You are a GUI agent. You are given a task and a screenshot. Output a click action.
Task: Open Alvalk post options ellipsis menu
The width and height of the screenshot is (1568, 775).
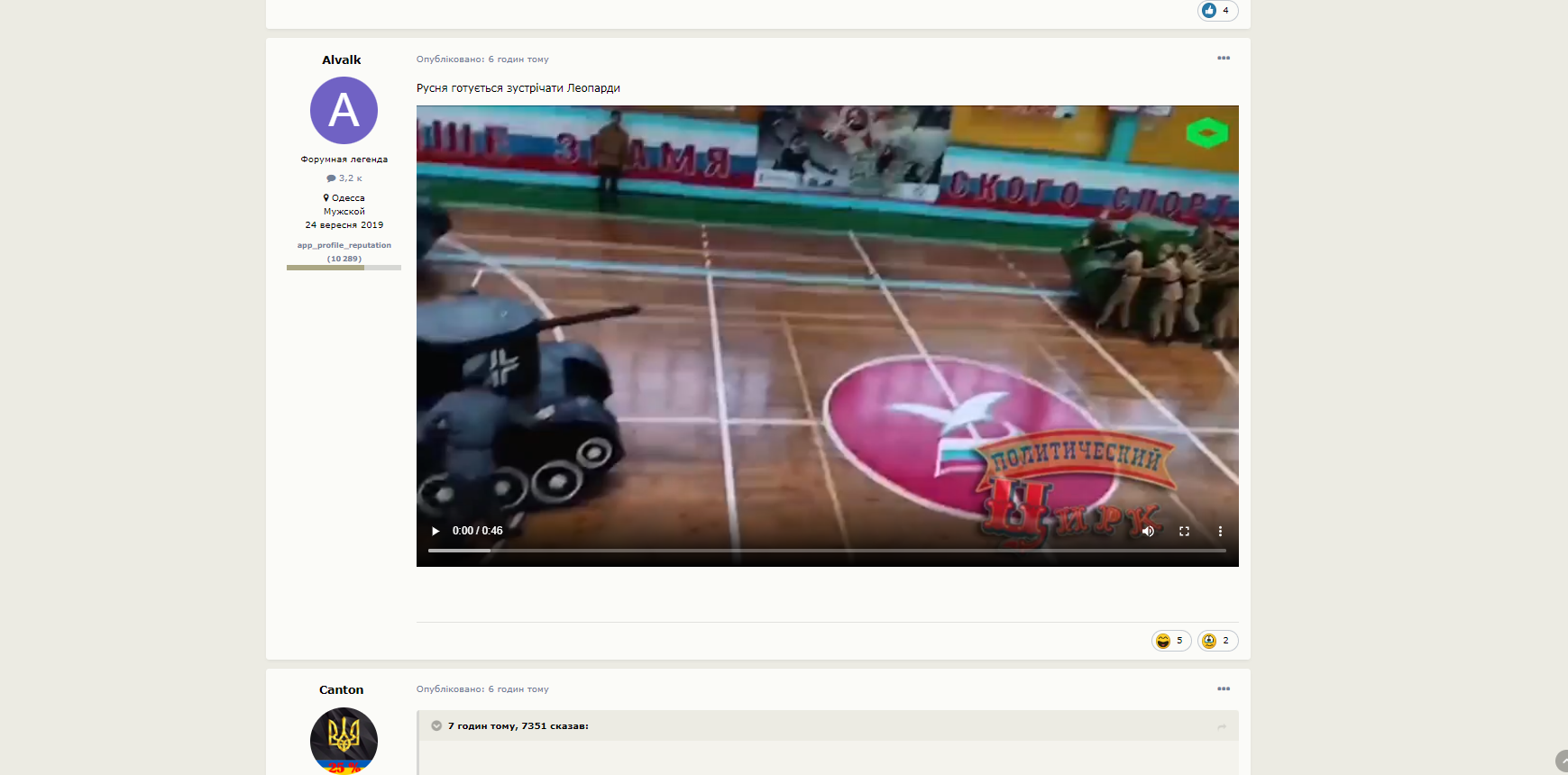[1223, 59]
